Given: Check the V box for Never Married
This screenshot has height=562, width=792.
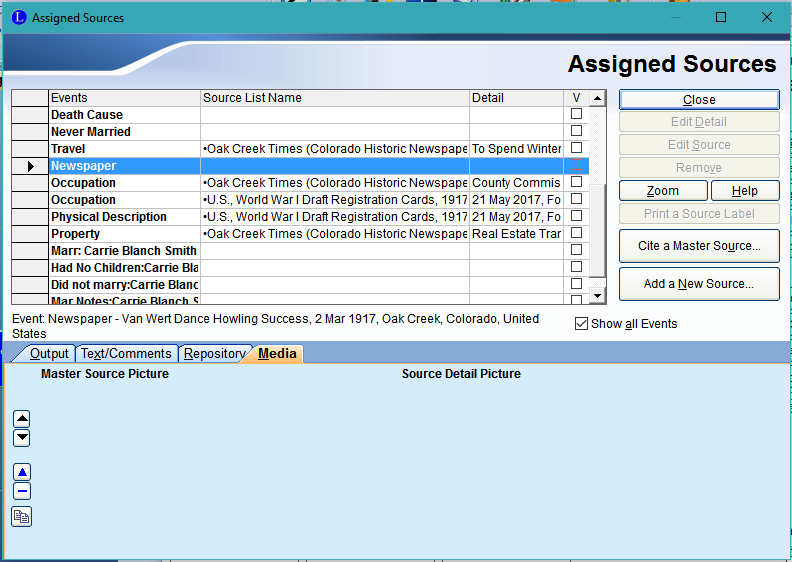Looking at the screenshot, I should (576, 131).
